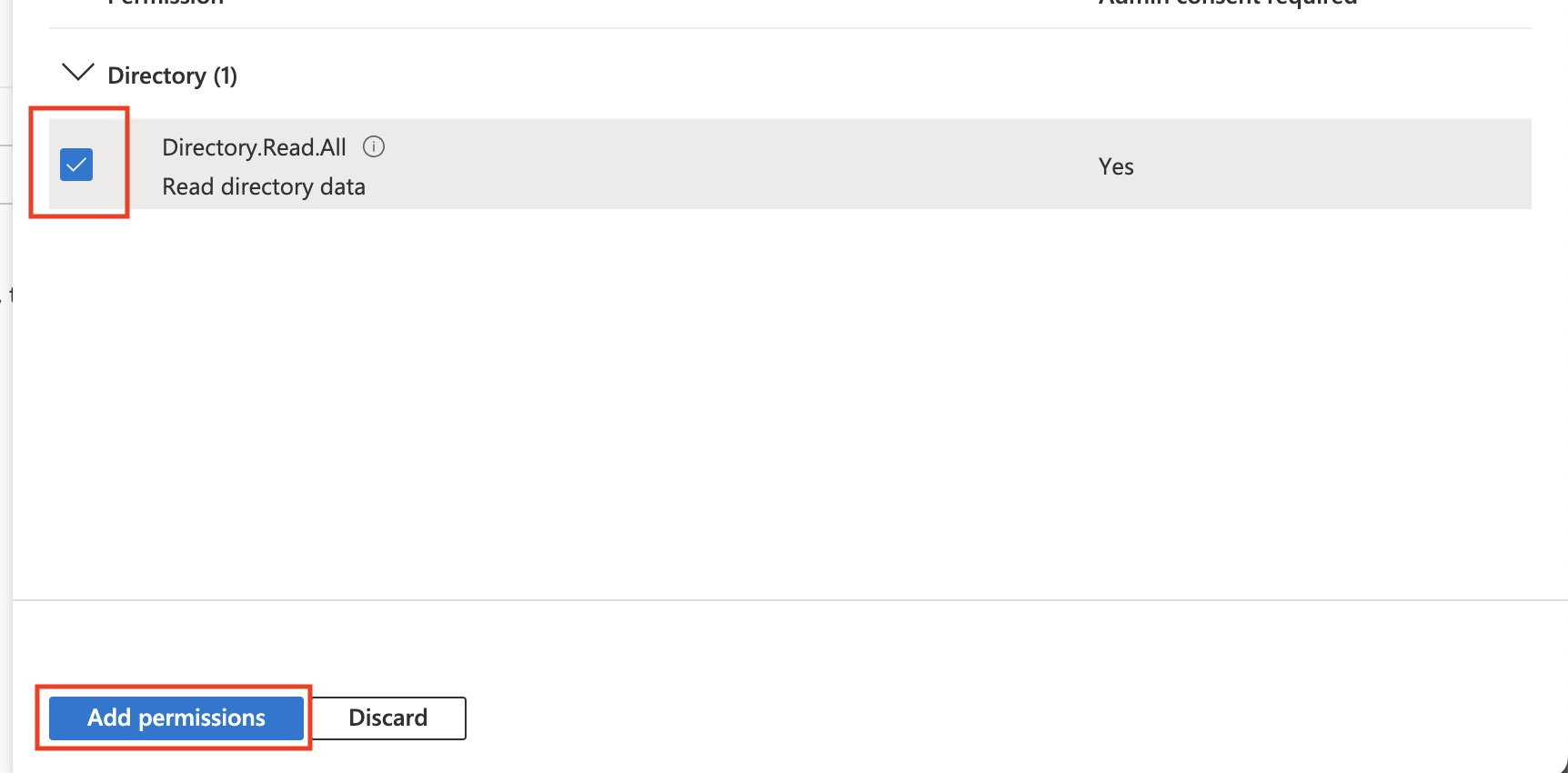Uncheck the Directory.Read.All checkbox
1568x773 pixels.
click(x=76, y=165)
